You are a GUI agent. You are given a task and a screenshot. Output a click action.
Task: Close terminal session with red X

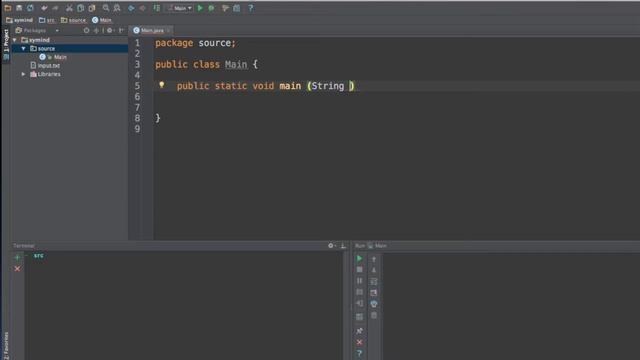(17, 269)
